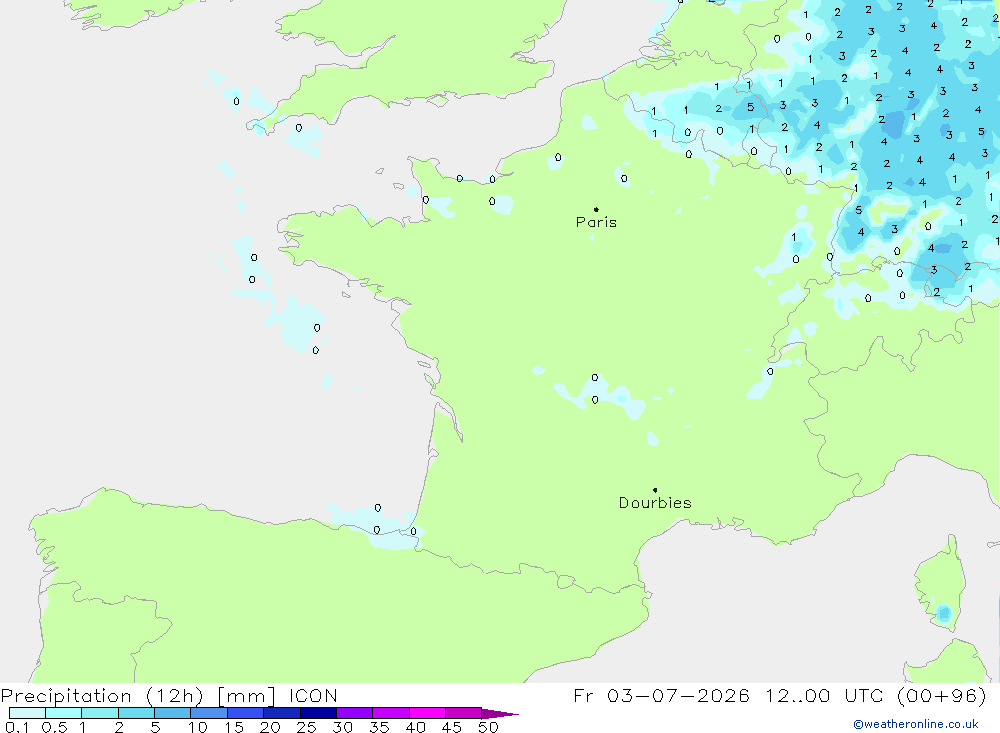This screenshot has width=1000, height=733.
Task: Click the legend scale label '20'
Action: 270,727
